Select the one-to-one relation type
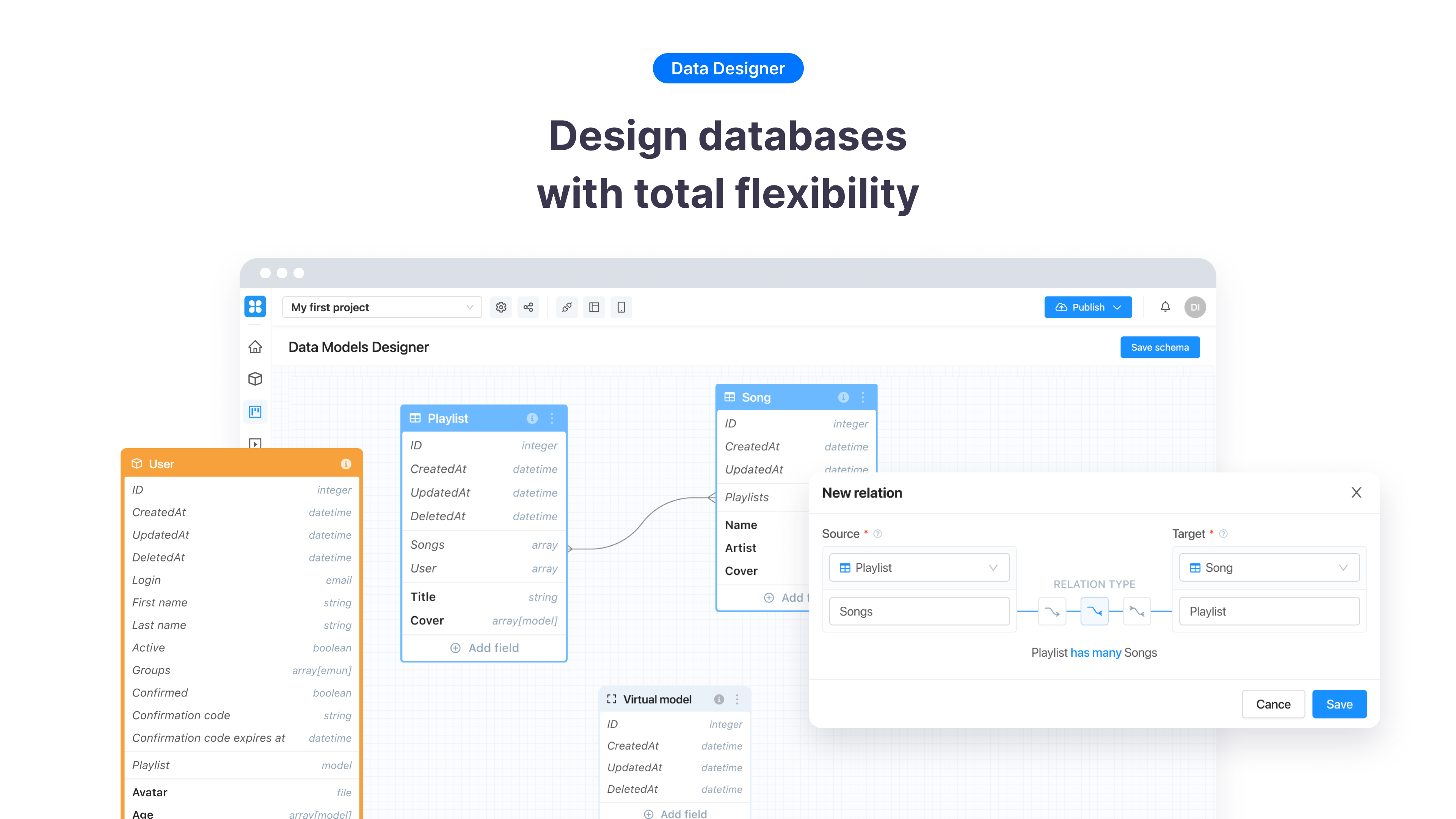The width and height of the screenshot is (1456, 819). 1052,611
